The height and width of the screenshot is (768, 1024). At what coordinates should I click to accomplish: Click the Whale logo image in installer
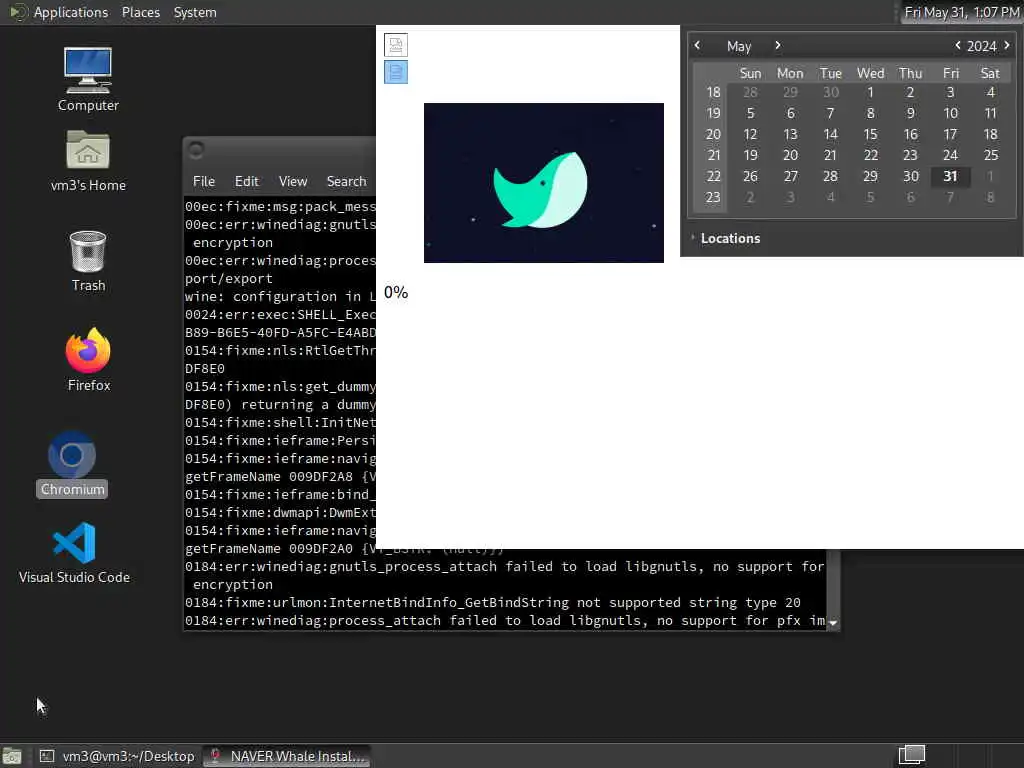pyautogui.click(x=543, y=183)
